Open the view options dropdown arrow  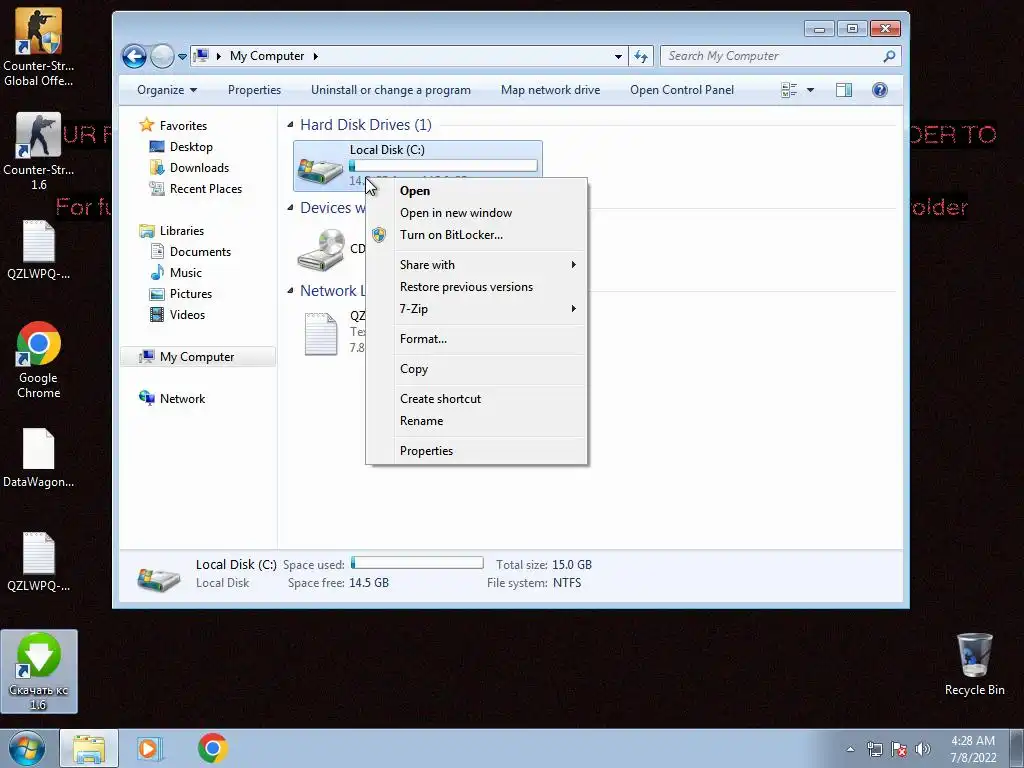click(x=810, y=90)
